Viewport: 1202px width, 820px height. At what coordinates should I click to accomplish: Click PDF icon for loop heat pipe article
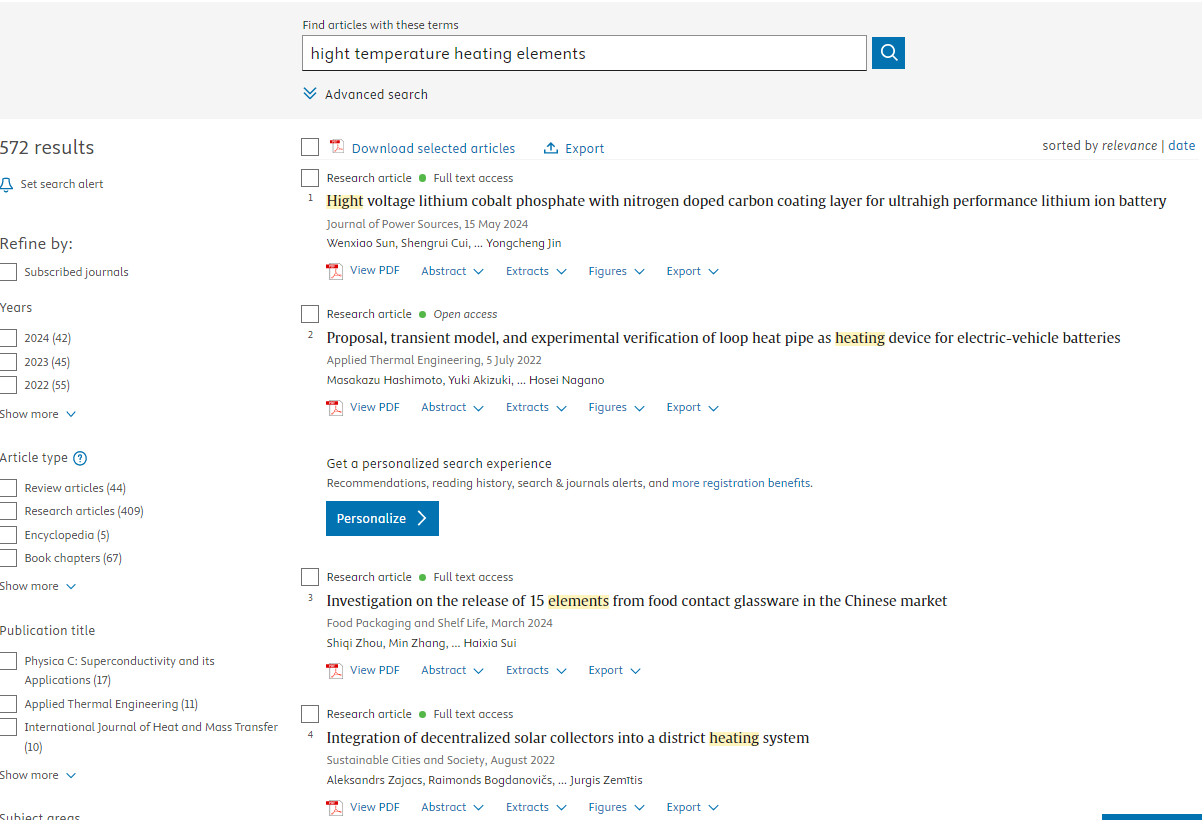click(x=335, y=408)
